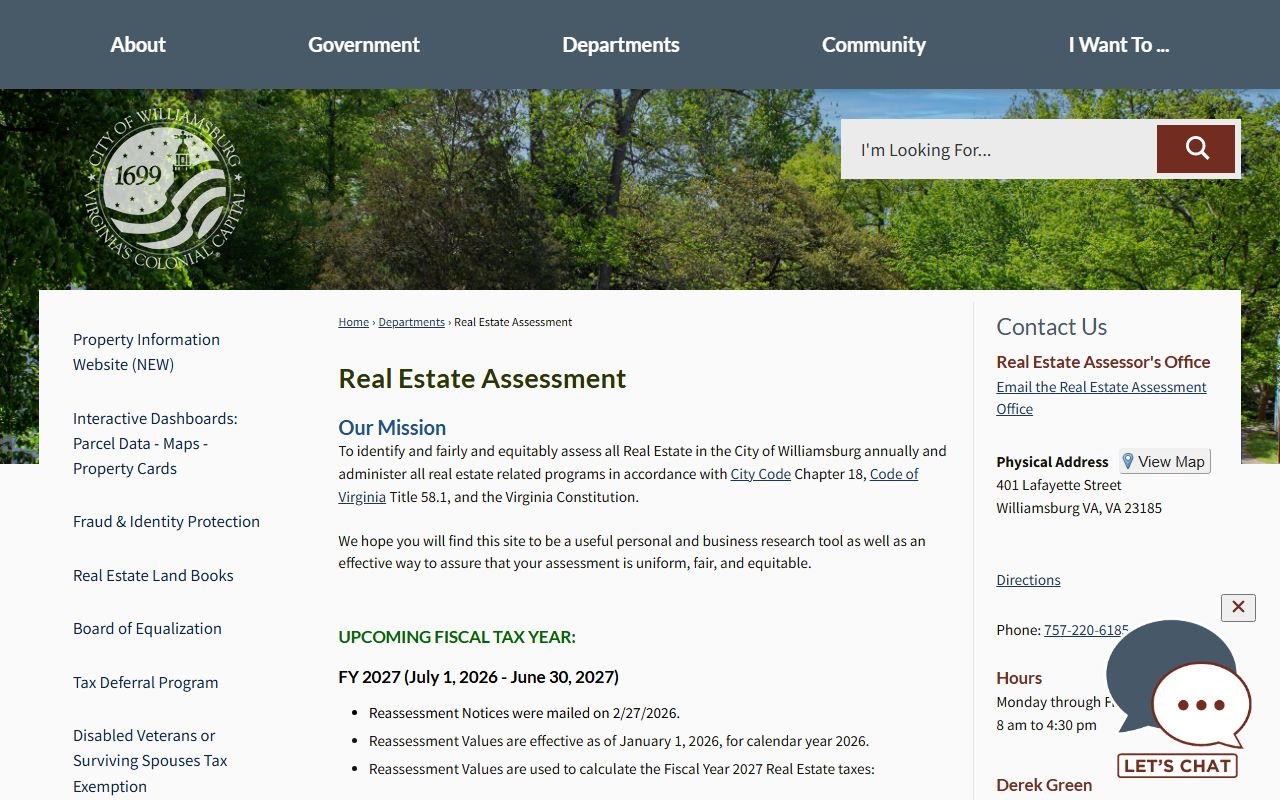Click Real Estate Assessment breadcrumb text

[513, 322]
